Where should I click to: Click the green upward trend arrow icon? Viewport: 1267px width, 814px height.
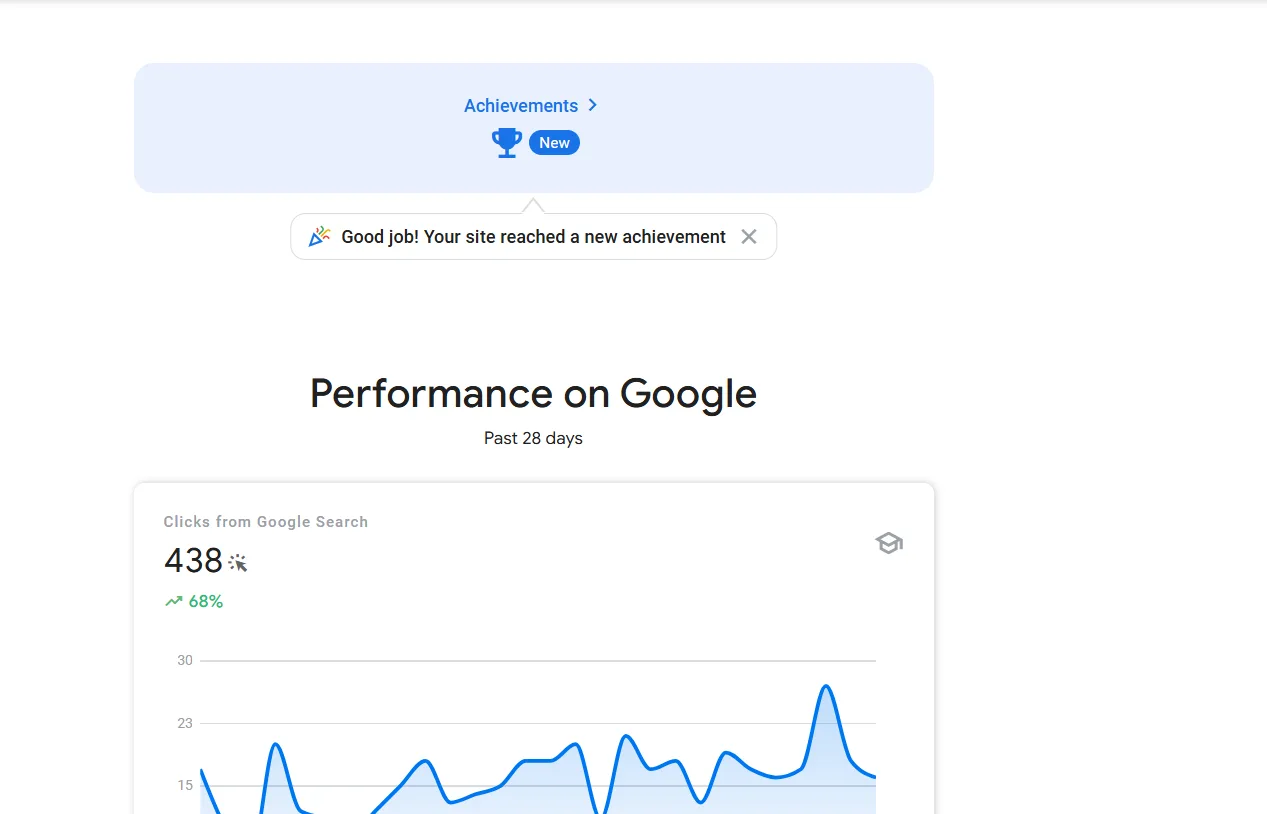172,600
